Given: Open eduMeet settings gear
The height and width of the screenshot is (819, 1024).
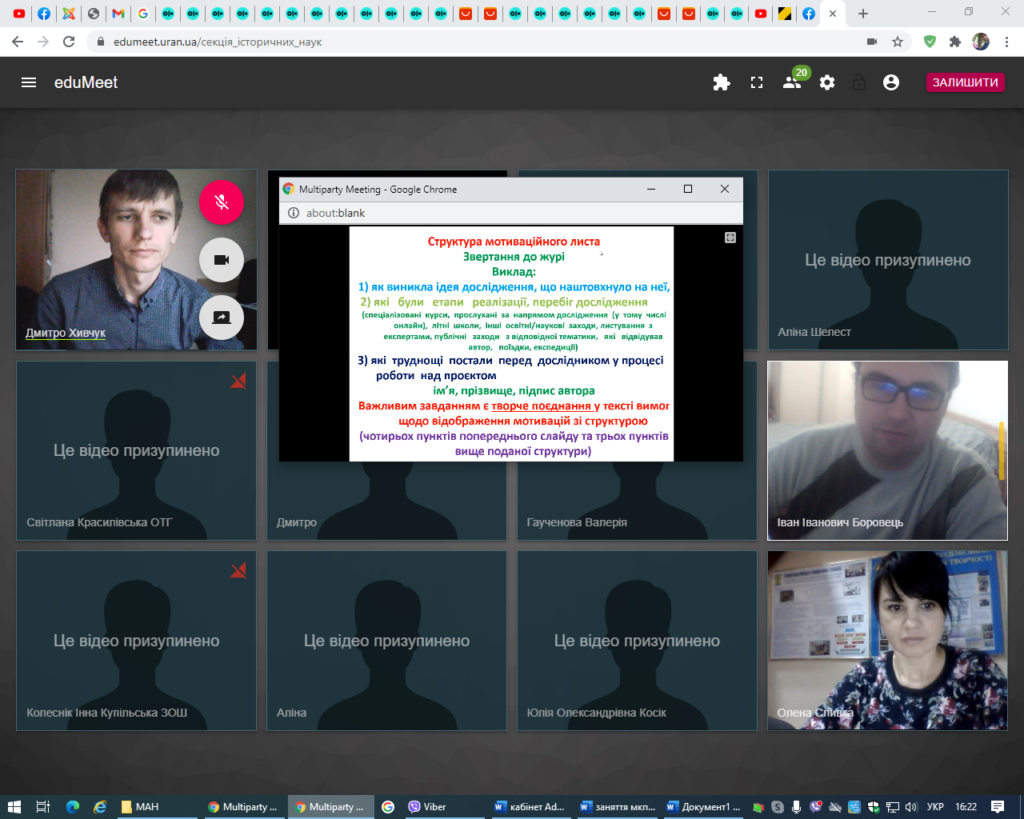Looking at the screenshot, I should pos(827,83).
